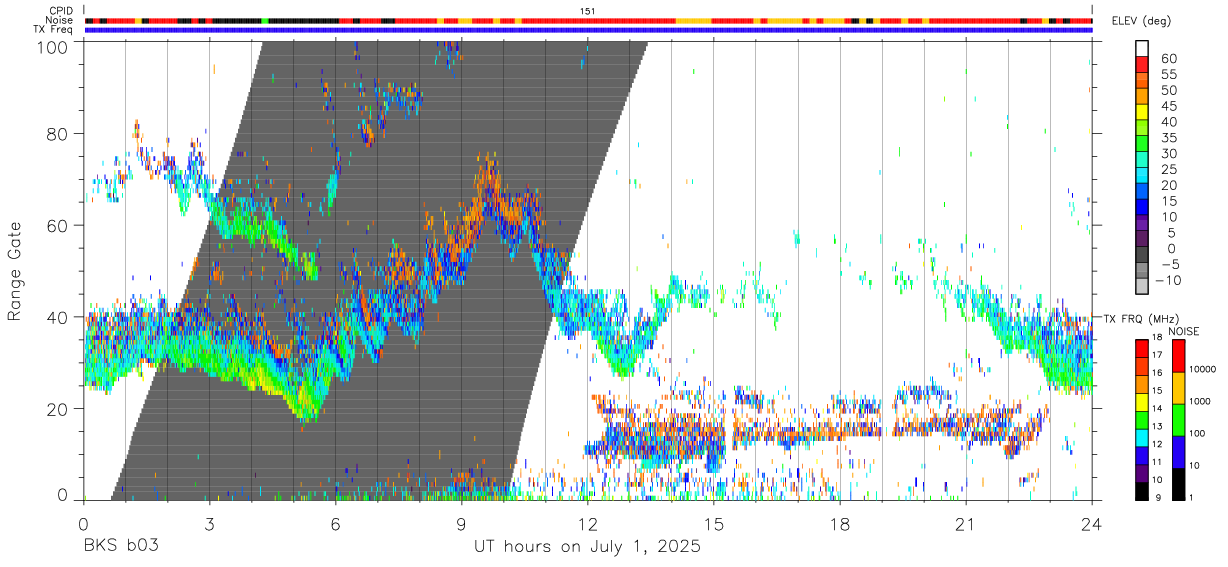
Task: Click the 20 tick on the Range Gate axis
Action: pos(59,408)
